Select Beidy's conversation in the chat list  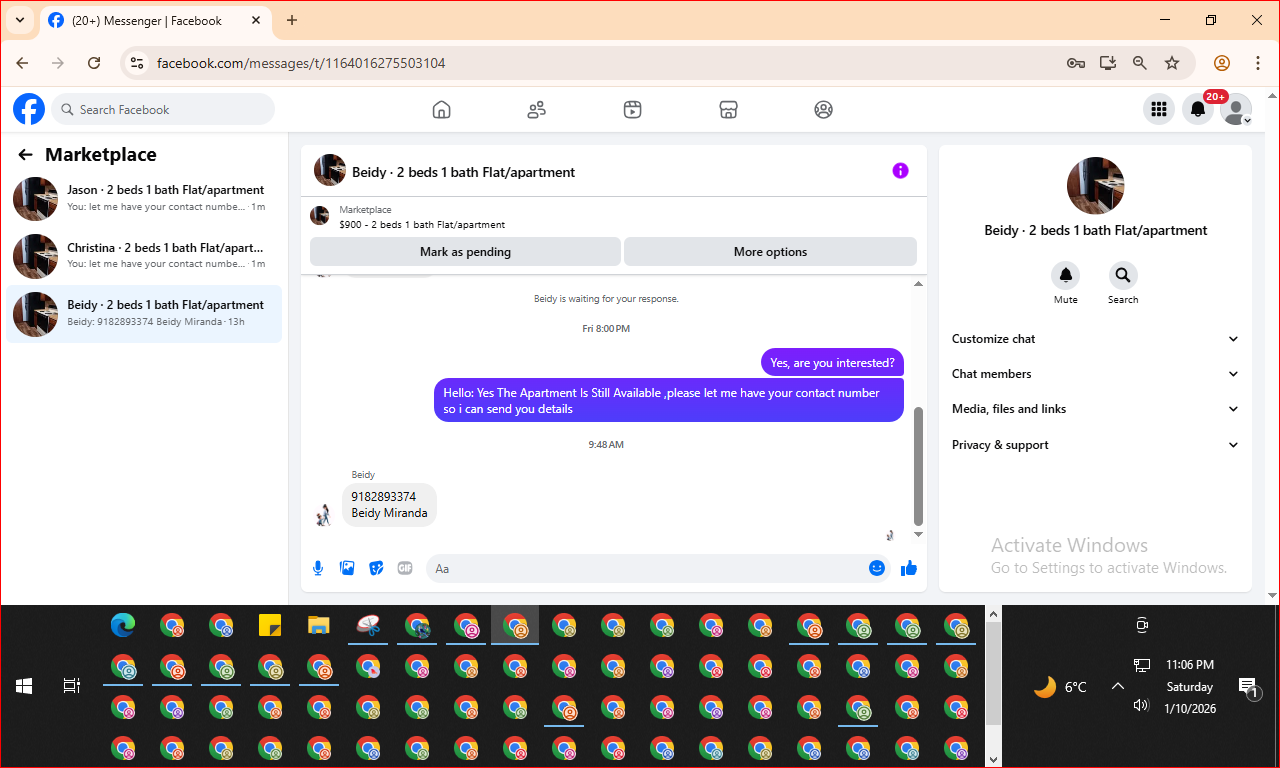(x=144, y=314)
